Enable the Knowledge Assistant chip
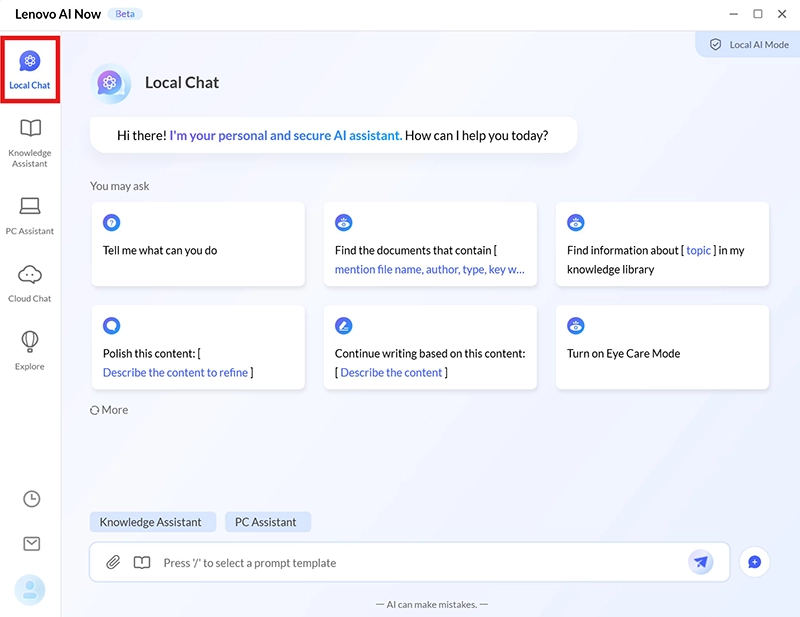The height and width of the screenshot is (617, 800). click(150, 522)
